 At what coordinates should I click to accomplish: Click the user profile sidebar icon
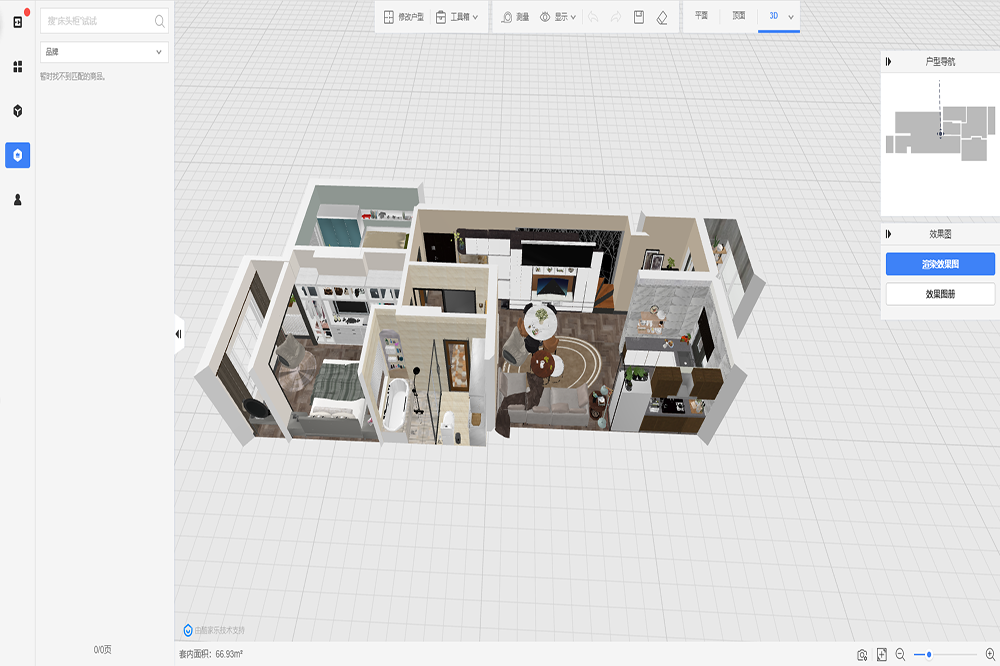pos(17,199)
